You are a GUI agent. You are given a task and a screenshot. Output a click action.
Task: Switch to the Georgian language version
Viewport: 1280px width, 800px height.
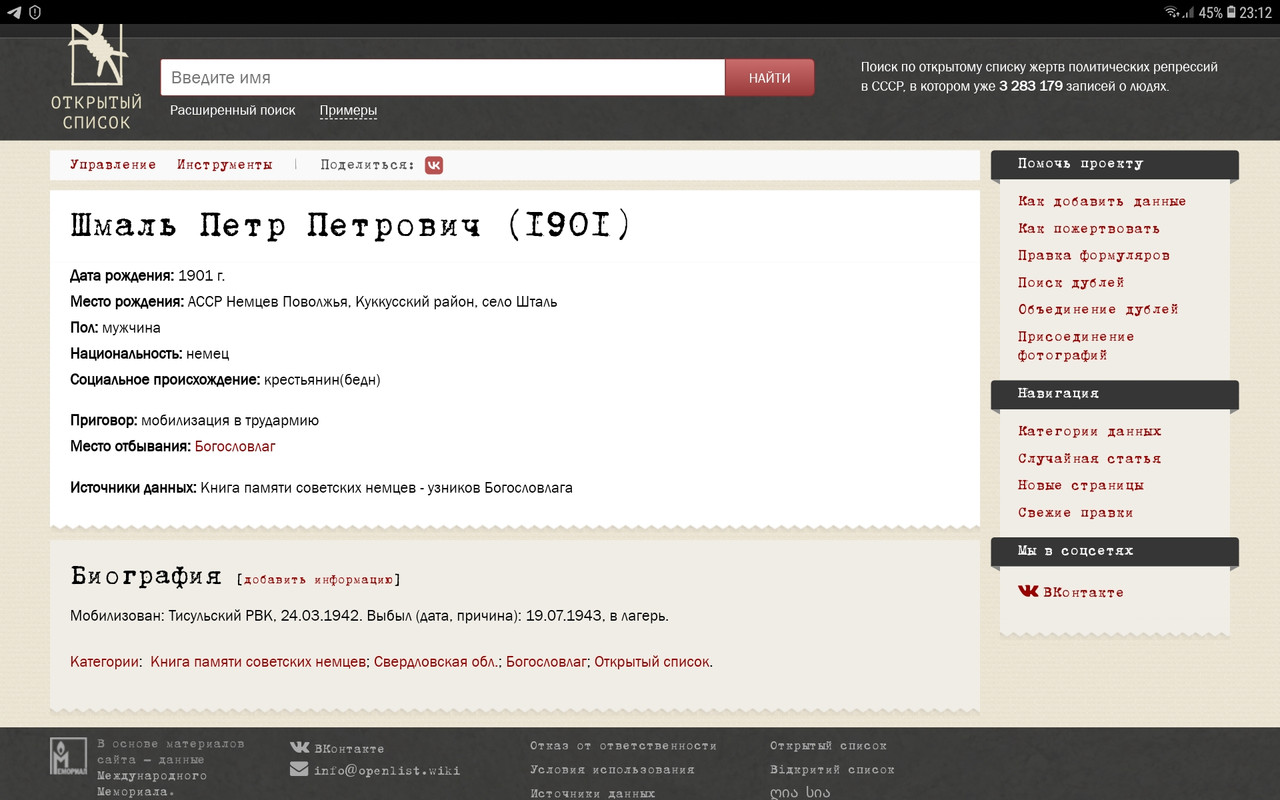click(800, 793)
